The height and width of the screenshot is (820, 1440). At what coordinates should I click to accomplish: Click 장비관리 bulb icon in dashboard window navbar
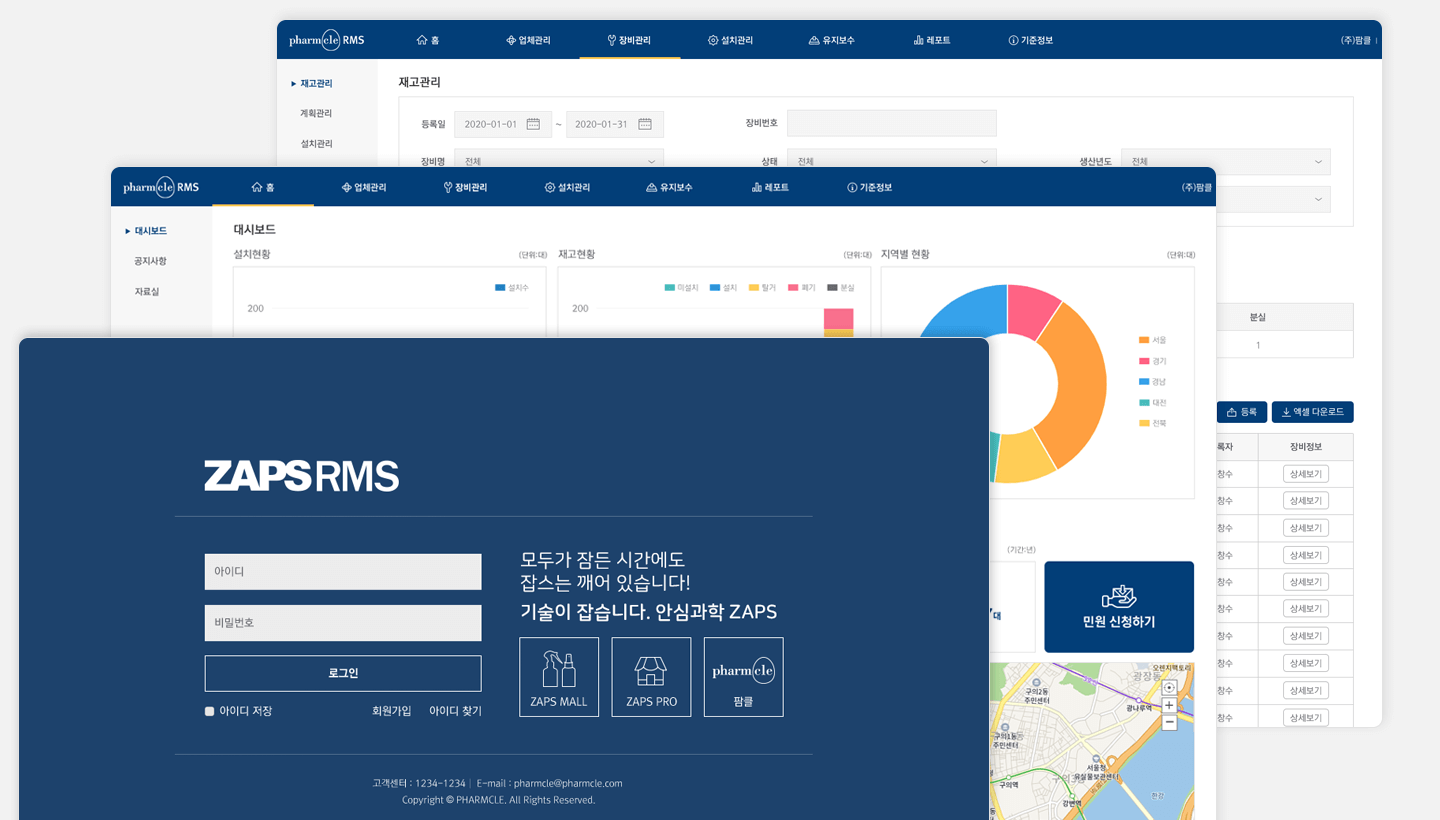click(x=448, y=187)
